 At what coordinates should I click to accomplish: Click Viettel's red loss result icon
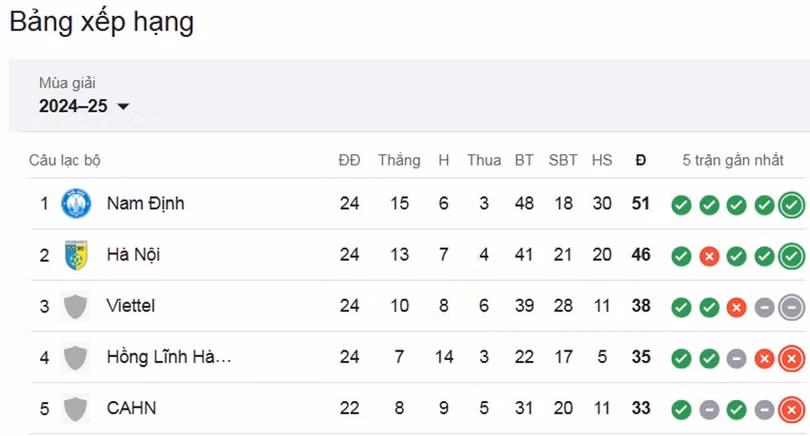point(736,307)
